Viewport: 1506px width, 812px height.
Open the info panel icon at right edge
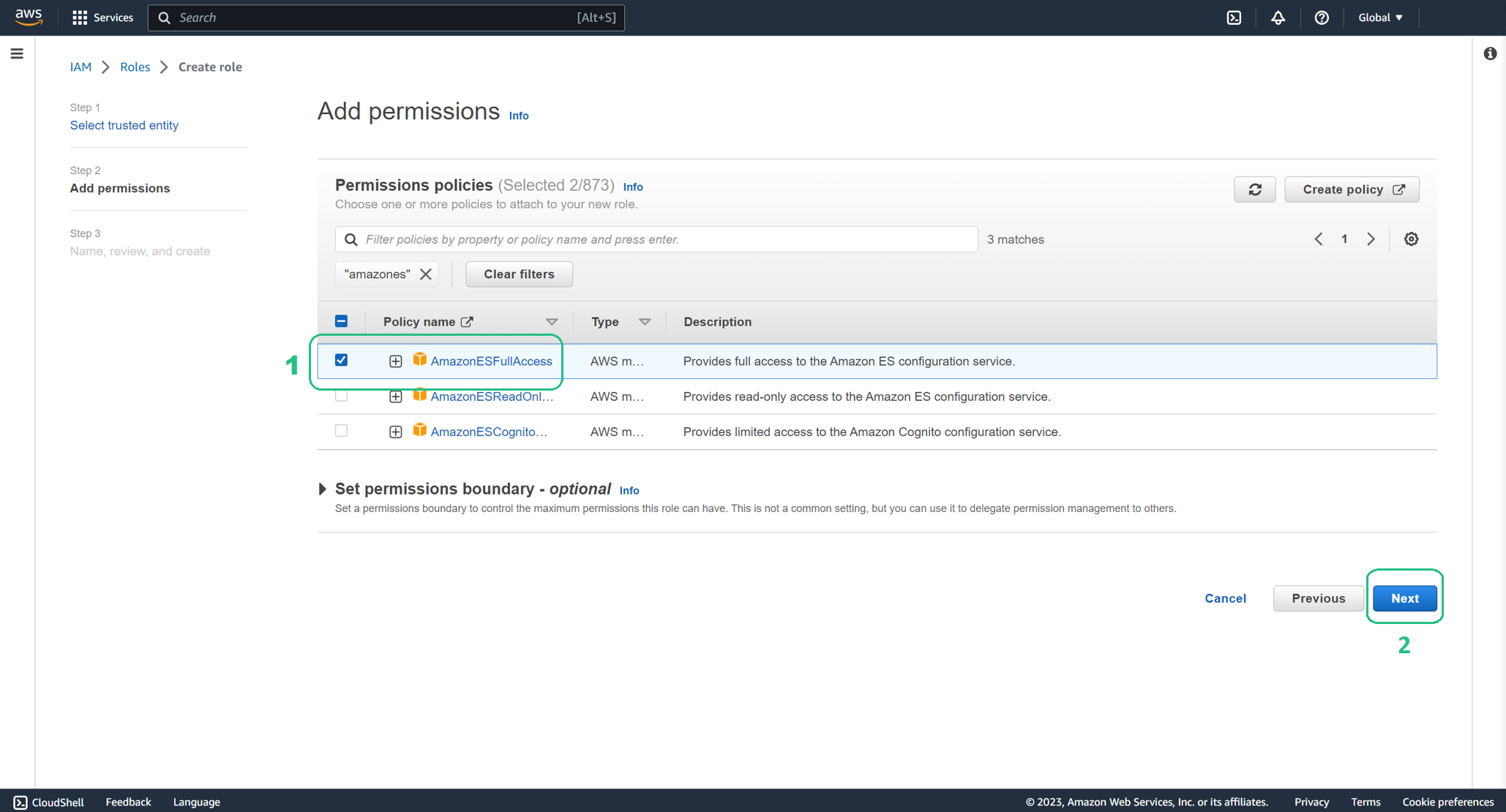(x=1490, y=53)
